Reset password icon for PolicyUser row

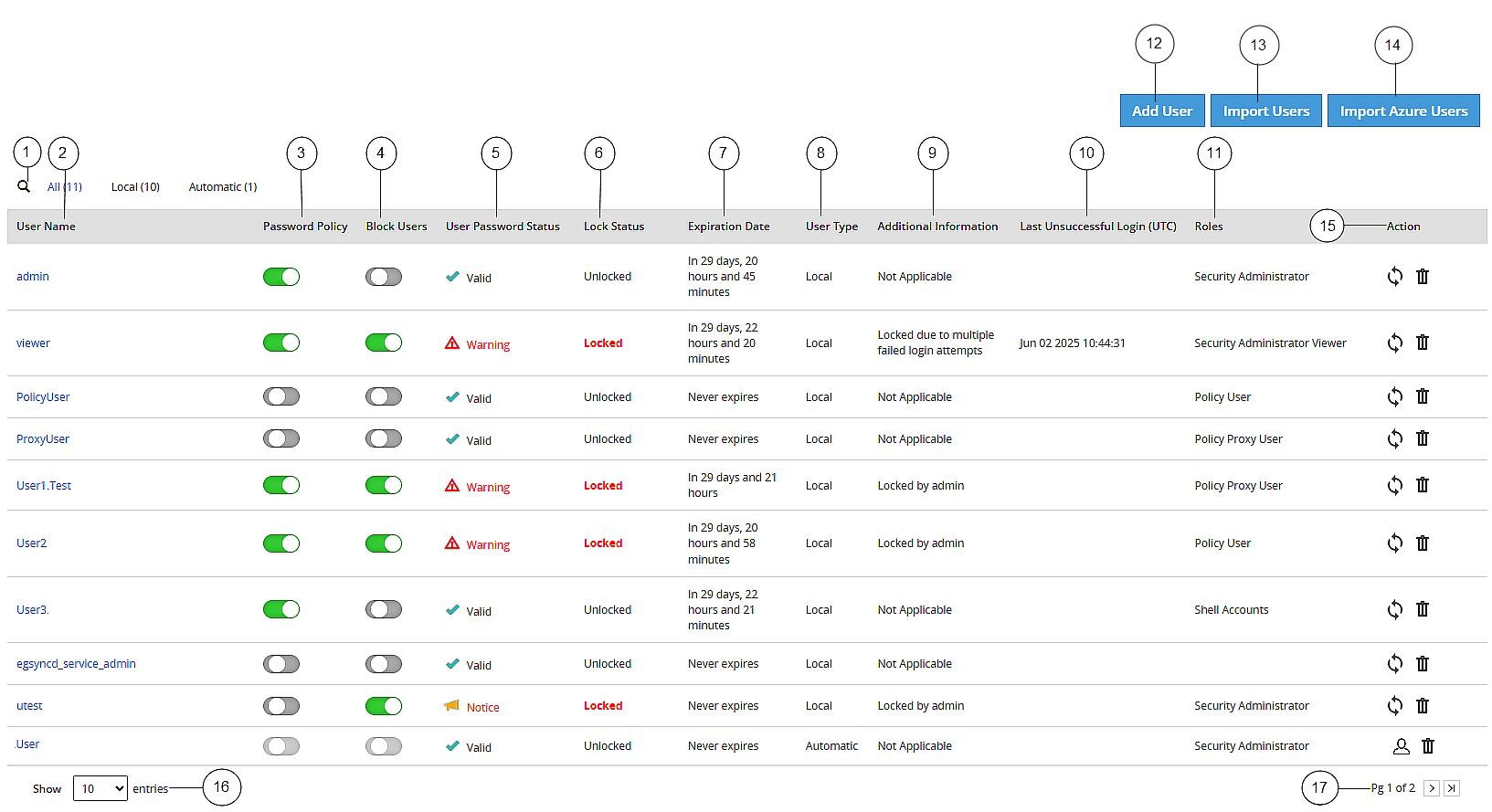[x=1394, y=396]
